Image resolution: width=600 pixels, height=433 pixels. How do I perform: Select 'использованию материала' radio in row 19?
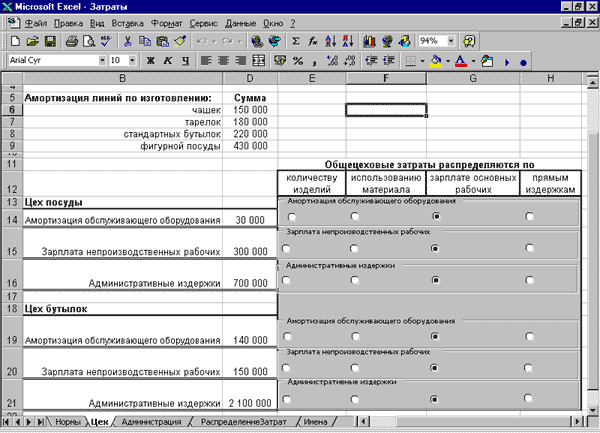pyautogui.click(x=355, y=336)
